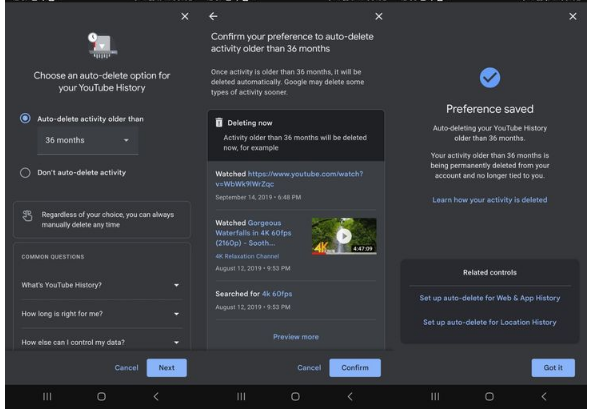Tap home icon under the options screen
This screenshot has width=592, height=415.
[x=101, y=396]
